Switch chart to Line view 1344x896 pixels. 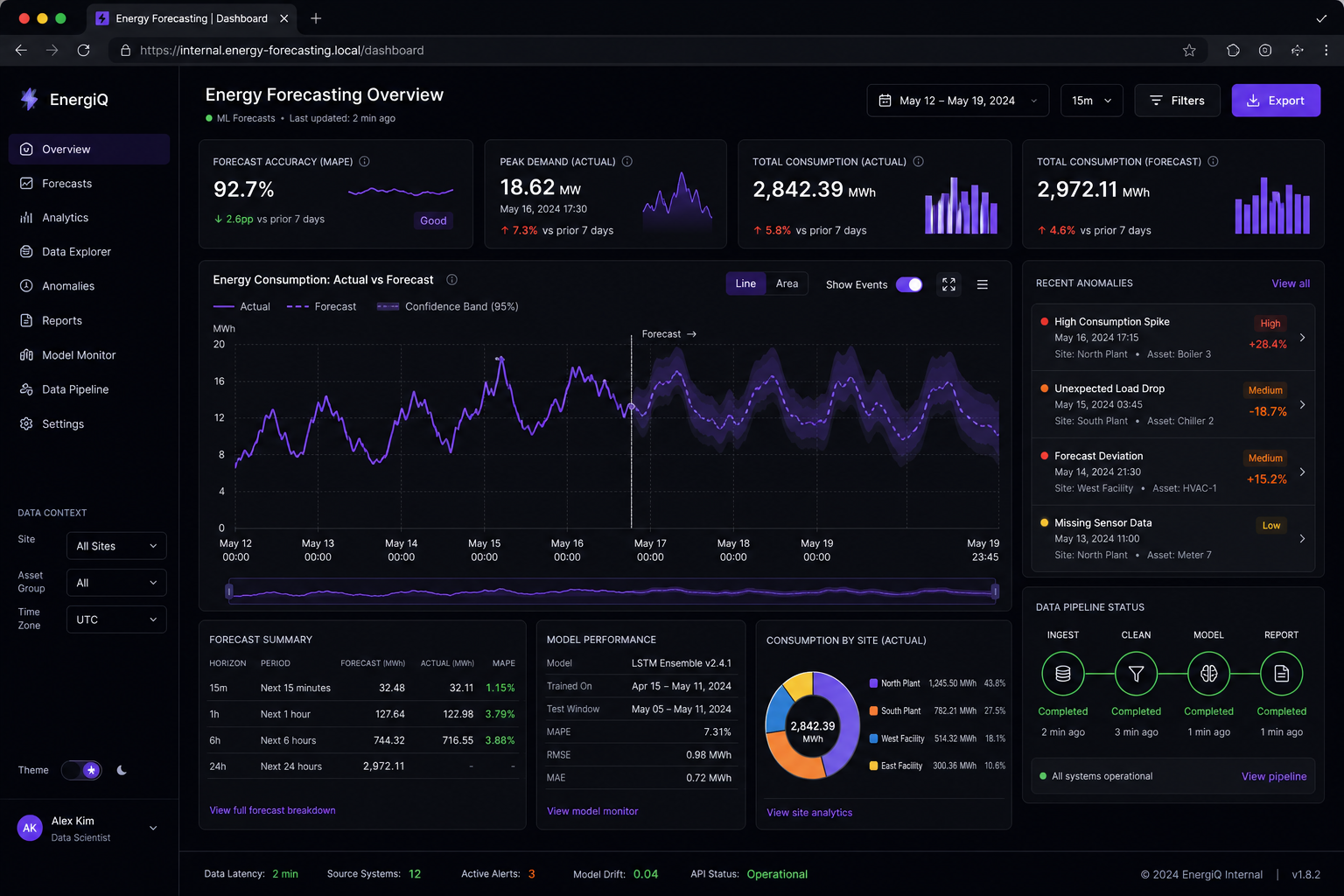(745, 283)
